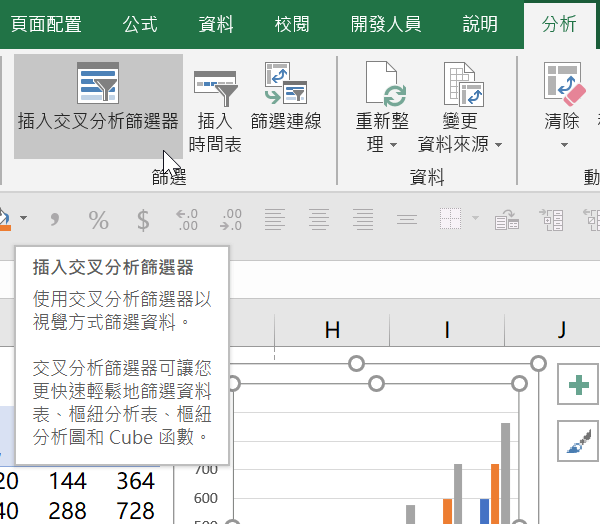Click tallest gray chart bar

coord(505,473)
